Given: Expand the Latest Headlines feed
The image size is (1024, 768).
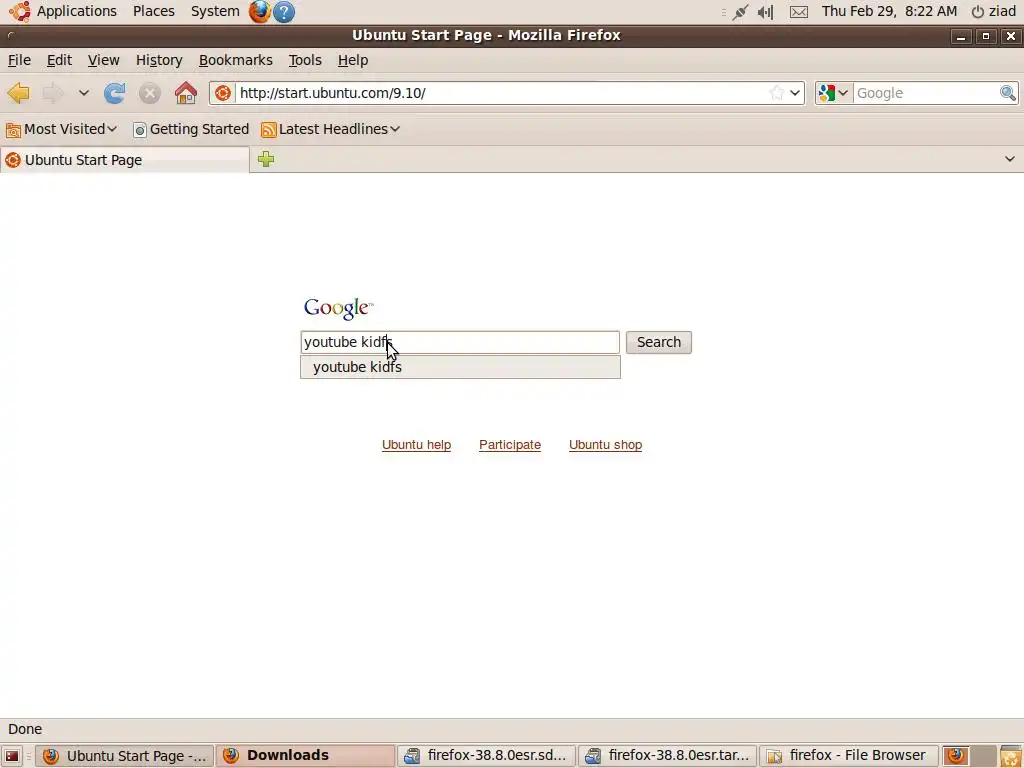Looking at the screenshot, I should point(330,129).
